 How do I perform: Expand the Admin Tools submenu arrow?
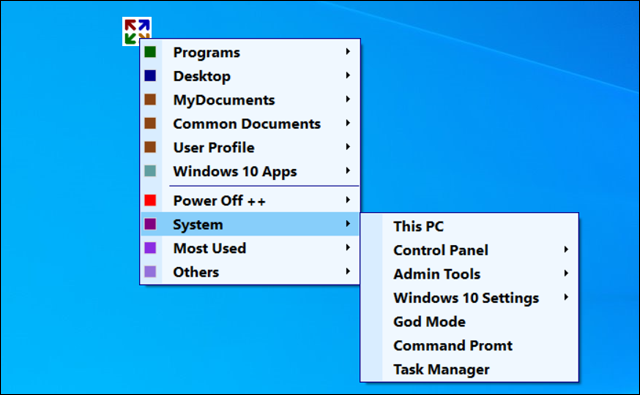tap(566, 273)
